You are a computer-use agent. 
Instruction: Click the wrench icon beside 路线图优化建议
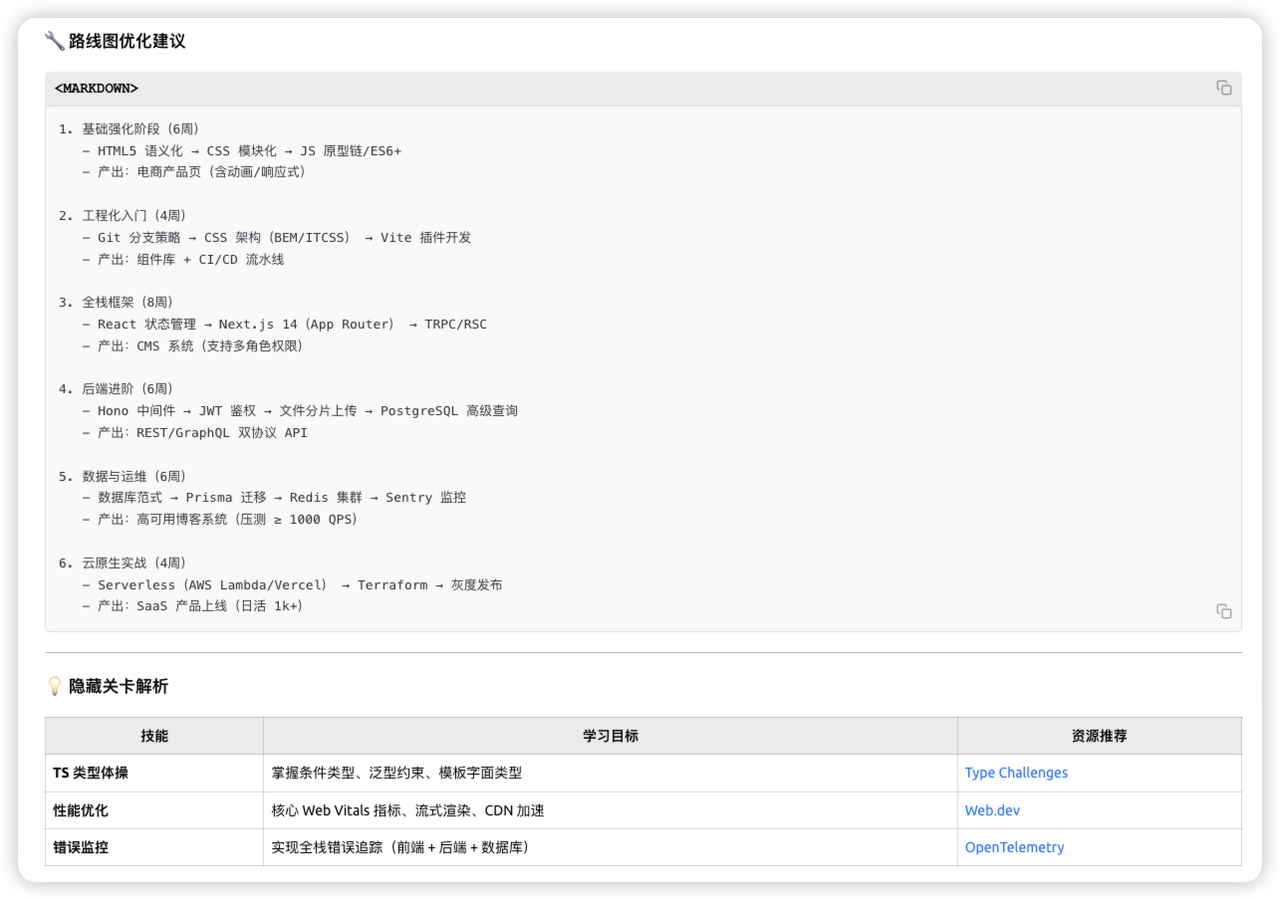(x=55, y=41)
